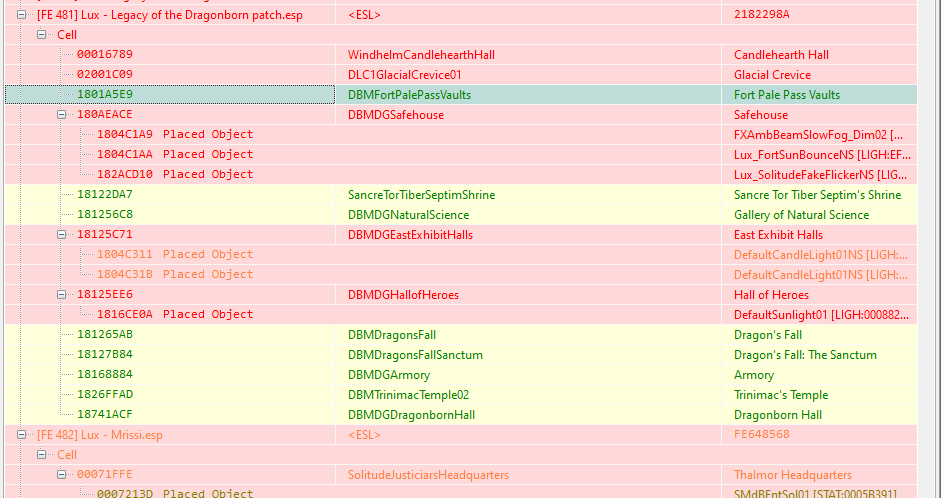The width and height of the screenshot is (941, 498).
Task: Click the Safehouse name cell
Action: (x=761, y=115)
